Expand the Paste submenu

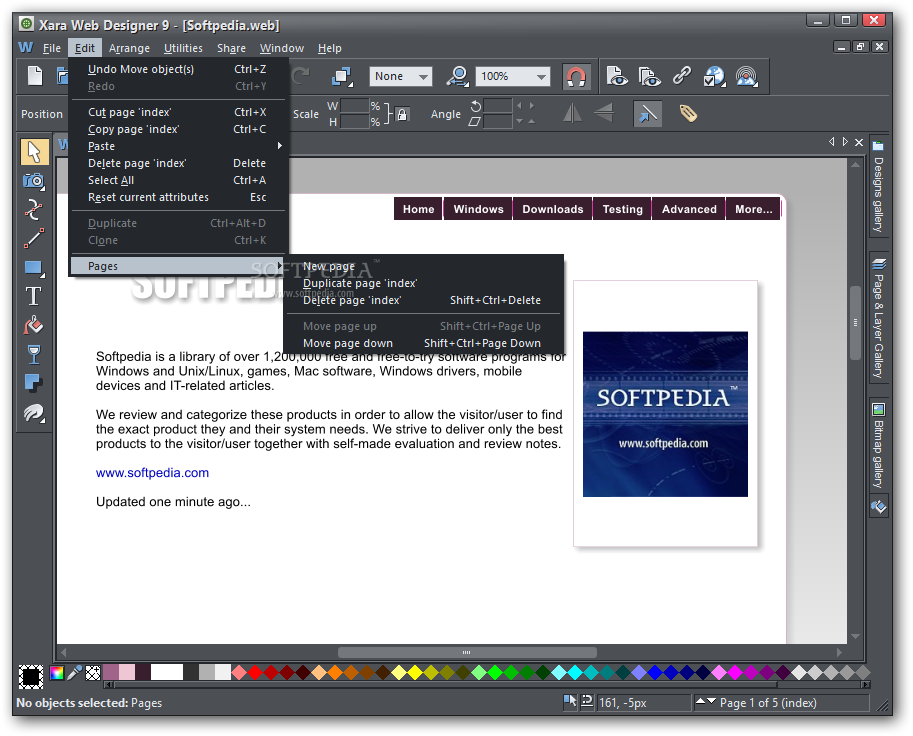[x=179, y=146]
